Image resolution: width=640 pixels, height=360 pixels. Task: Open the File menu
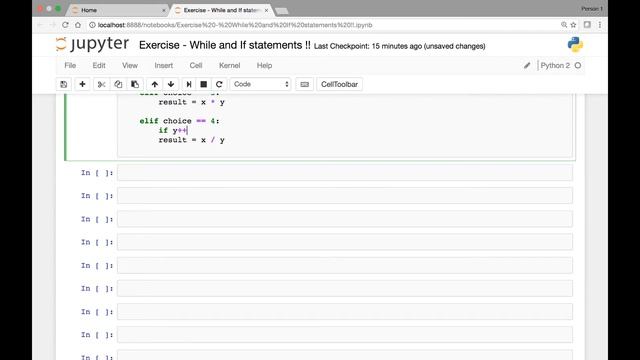(x=70, y=65)
